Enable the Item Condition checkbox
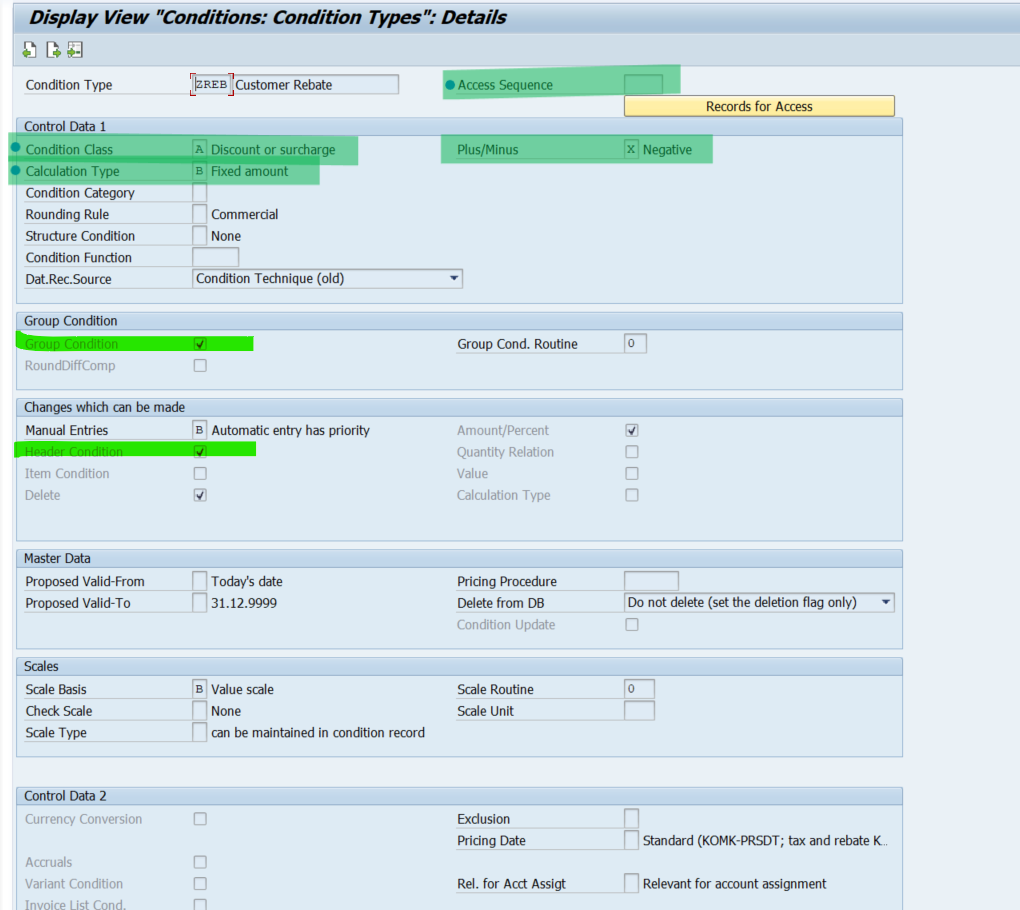The width and height of the screenshot is (1020, 910). [200, 474]
